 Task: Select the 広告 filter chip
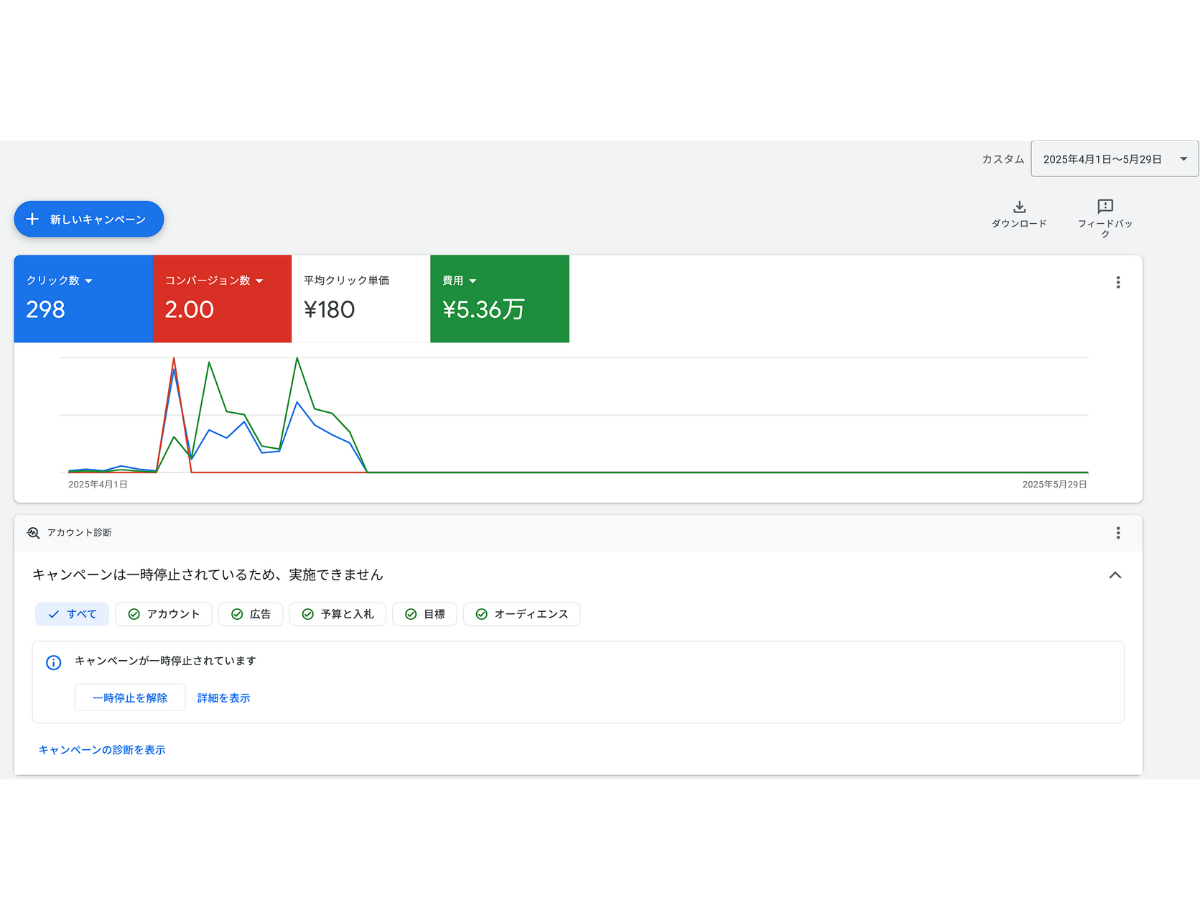(251, 614)
